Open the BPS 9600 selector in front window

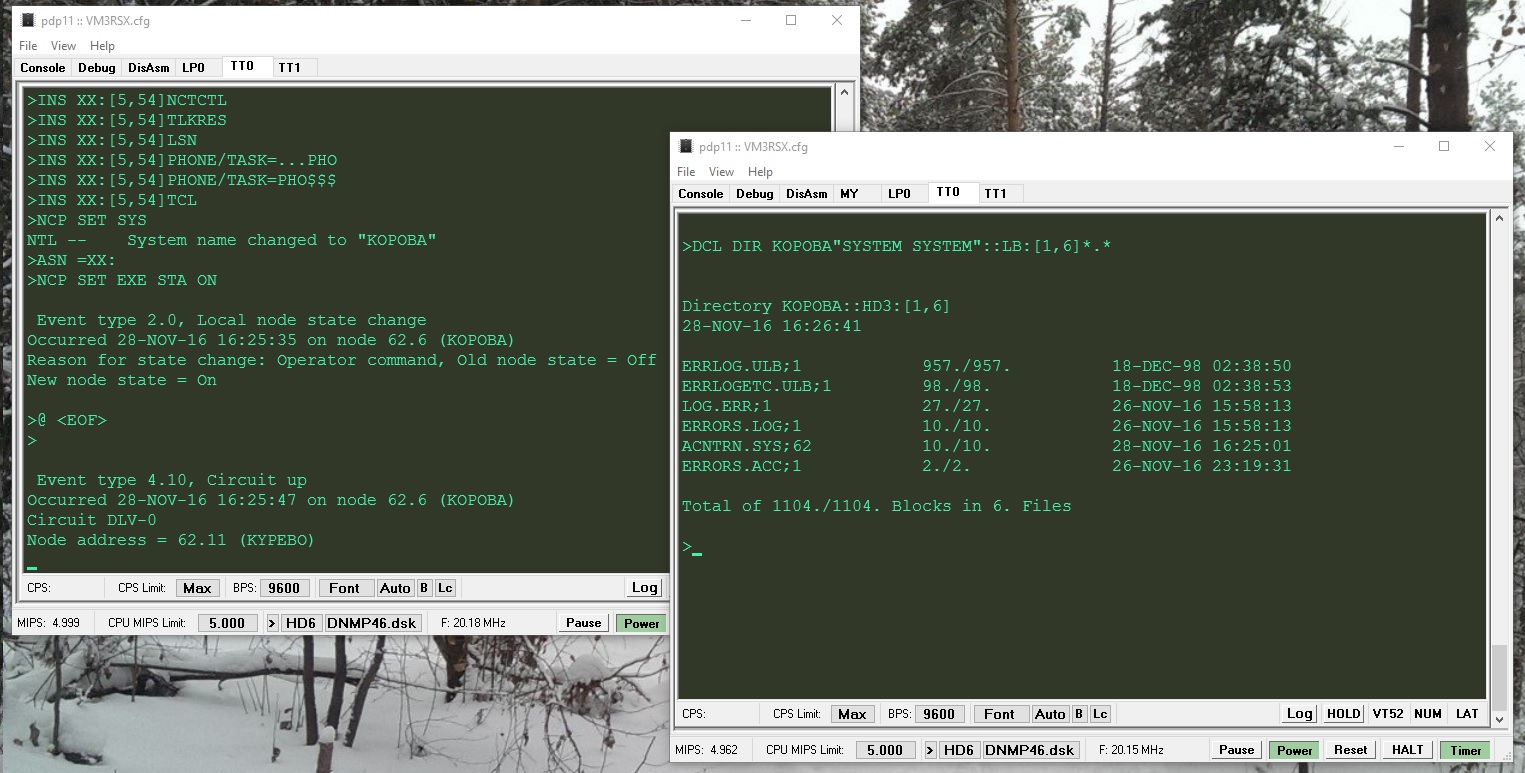coord(938,714)
